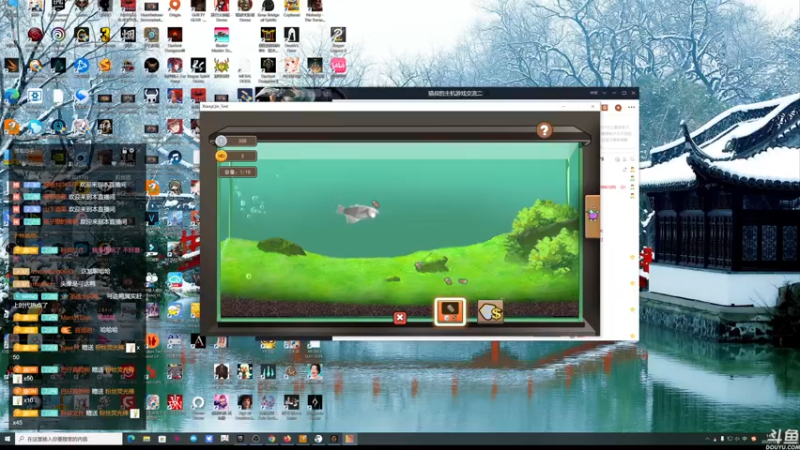
Task: Open the question mark help button in the fish tank game
Action: click(x=544, y=130)
